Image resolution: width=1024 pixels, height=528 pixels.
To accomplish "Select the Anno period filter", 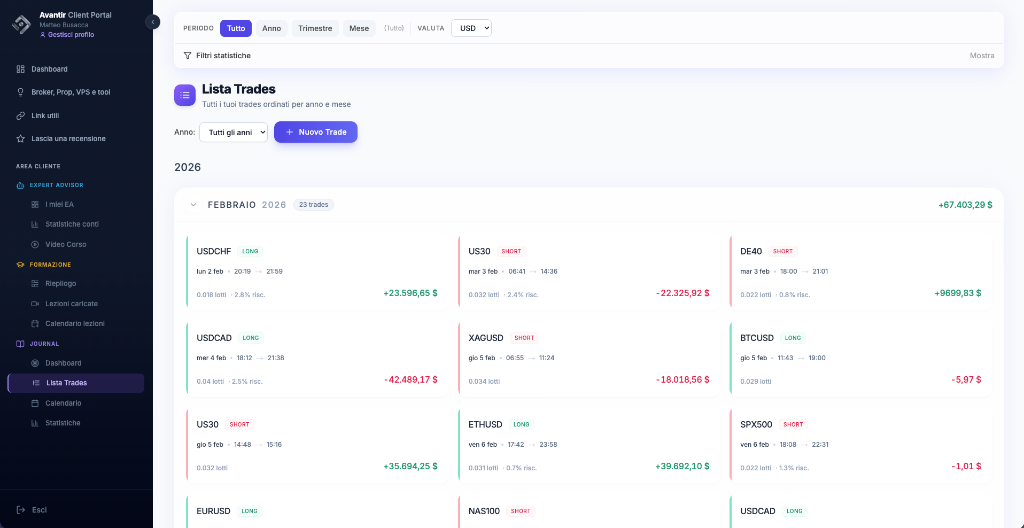I will [272, 28].
